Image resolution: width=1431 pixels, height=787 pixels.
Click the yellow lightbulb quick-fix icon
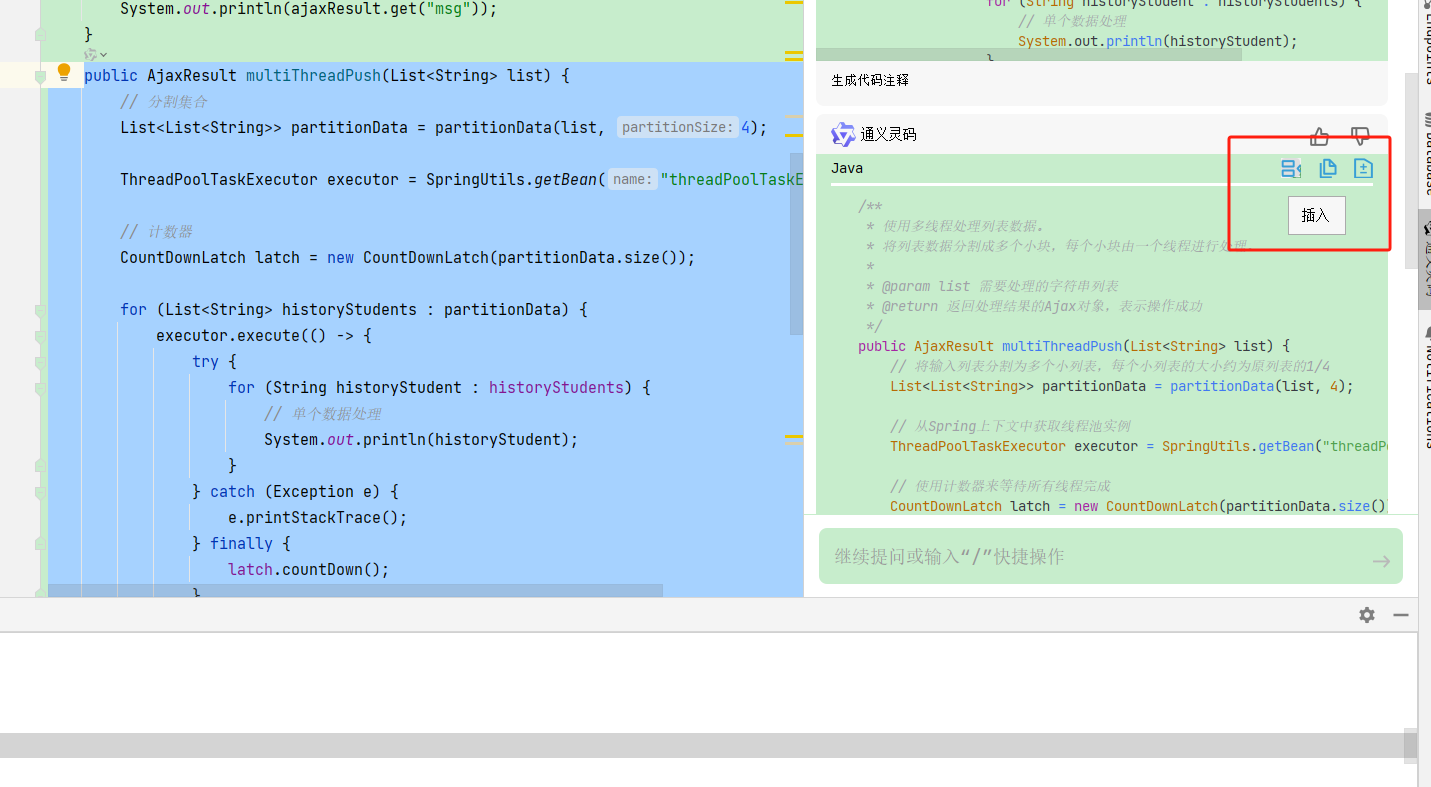coord(64,72)
